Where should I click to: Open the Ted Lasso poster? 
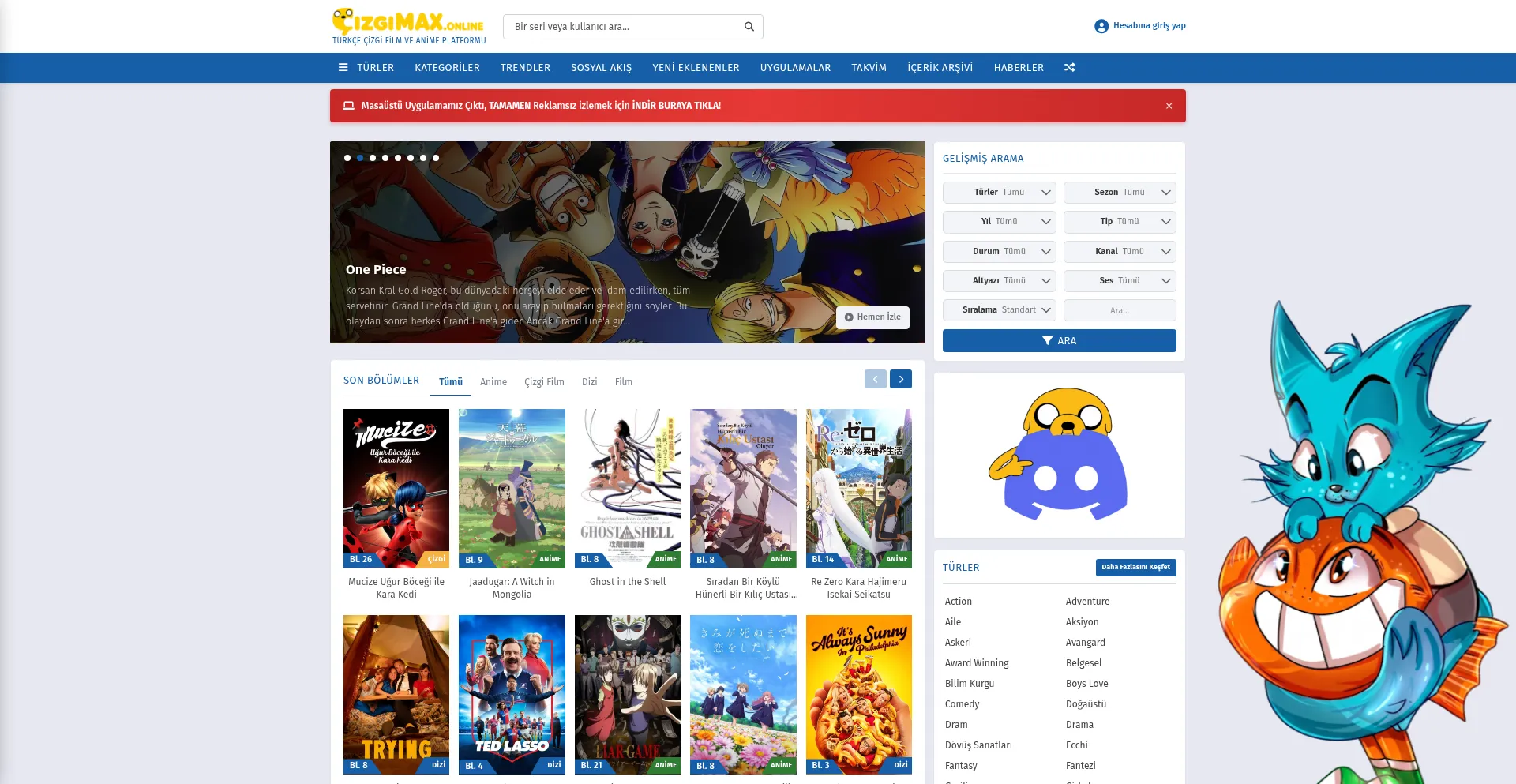(x=512, y=695)
